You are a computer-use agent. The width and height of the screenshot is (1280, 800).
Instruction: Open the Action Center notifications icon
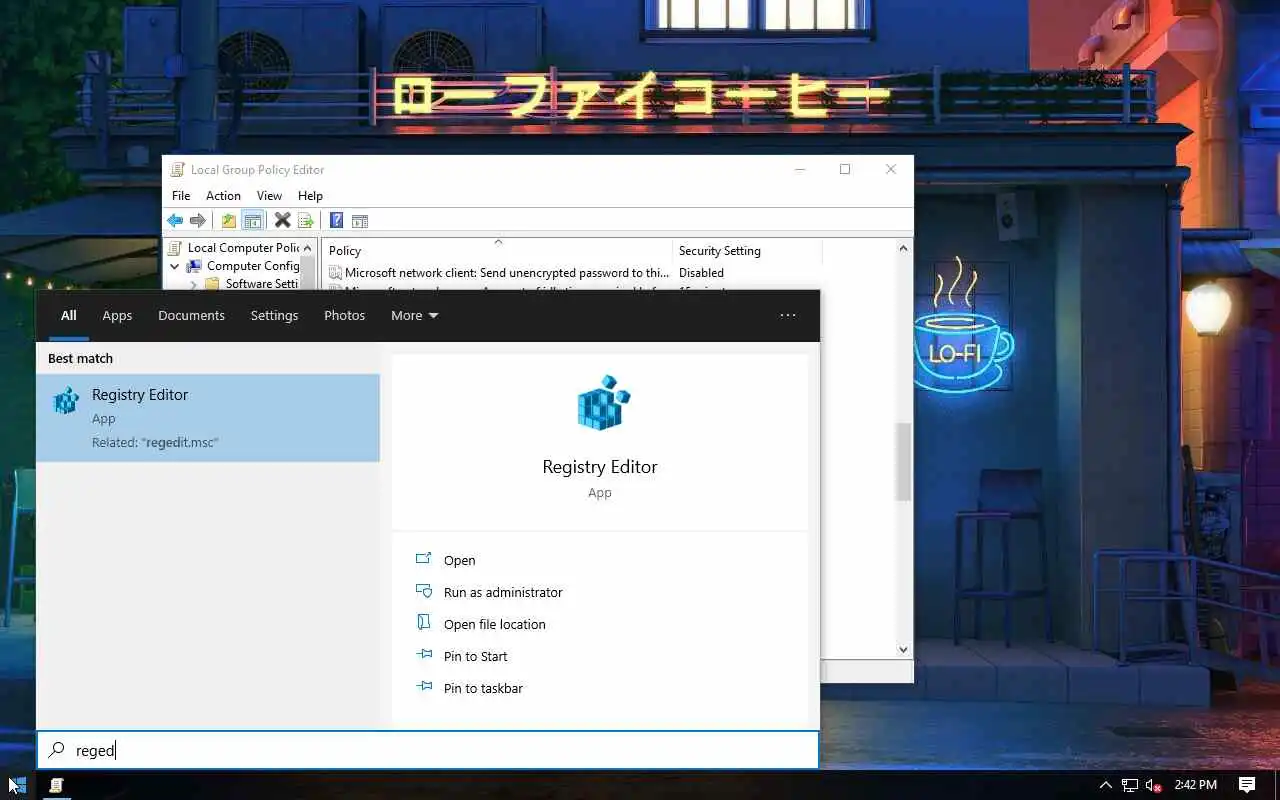[1247, 785]
